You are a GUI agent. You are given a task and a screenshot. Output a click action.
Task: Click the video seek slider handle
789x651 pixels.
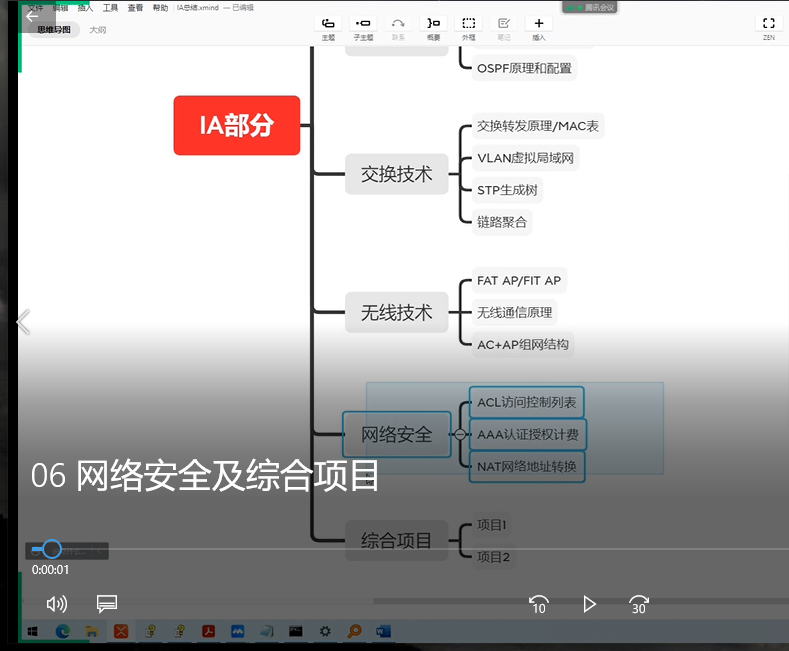51,549
